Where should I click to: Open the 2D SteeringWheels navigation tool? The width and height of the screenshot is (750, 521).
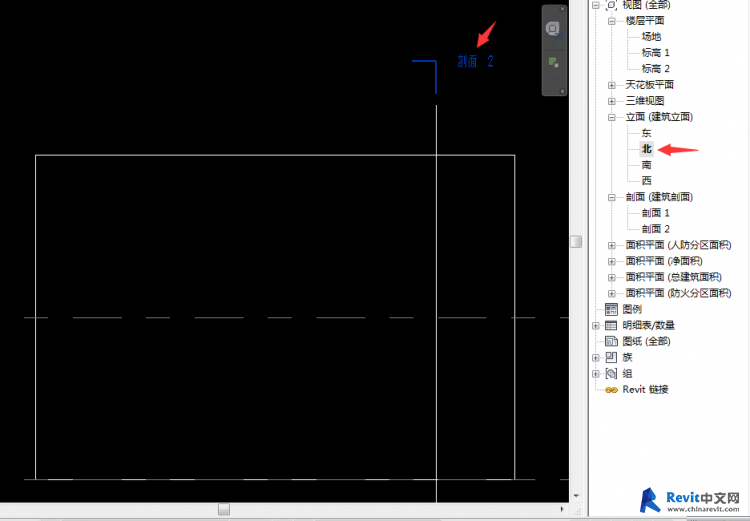[x=553, y=29]
